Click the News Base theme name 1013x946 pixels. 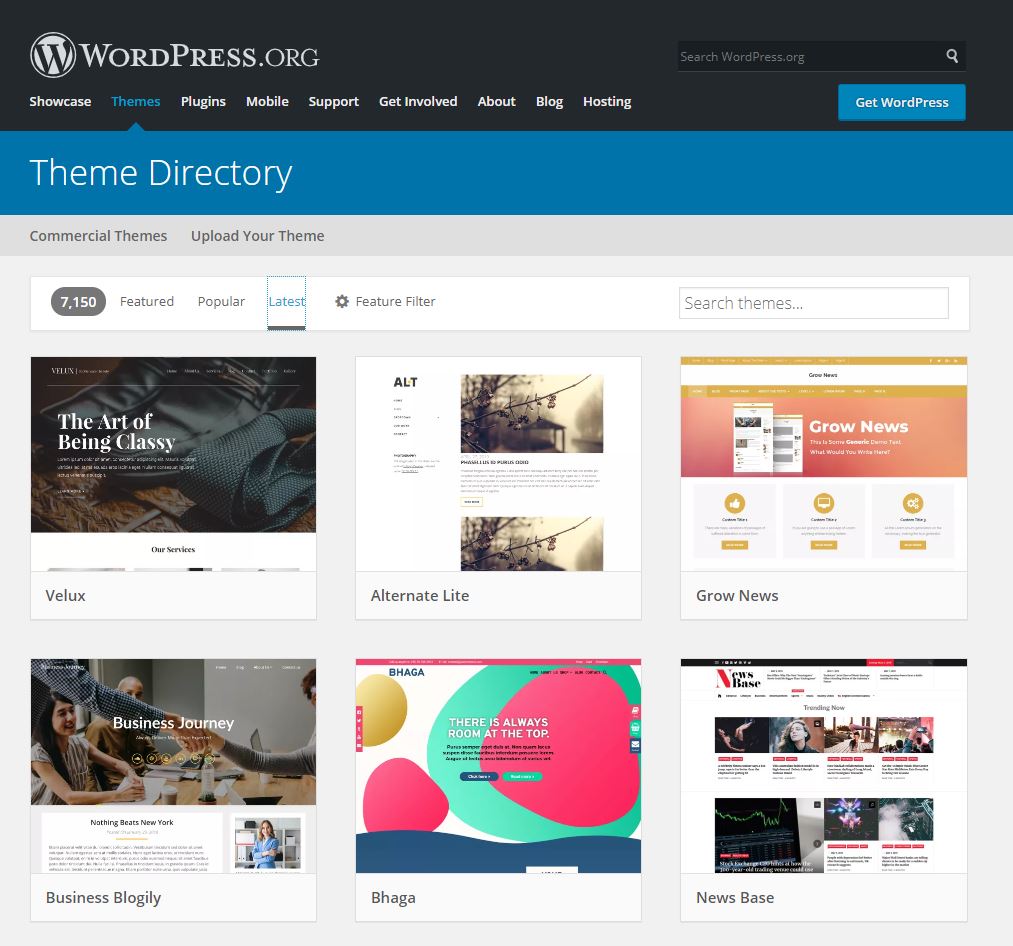click(x=735, y=898)
